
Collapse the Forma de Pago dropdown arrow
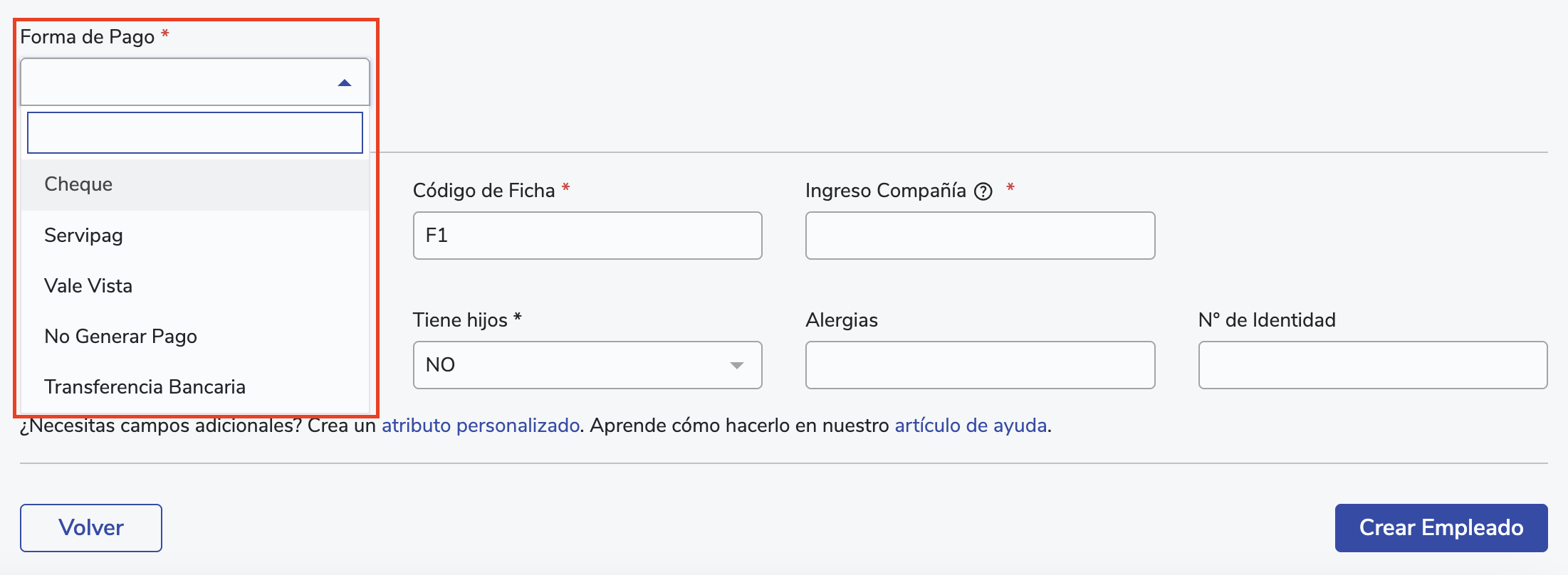(x=345, y=83)
